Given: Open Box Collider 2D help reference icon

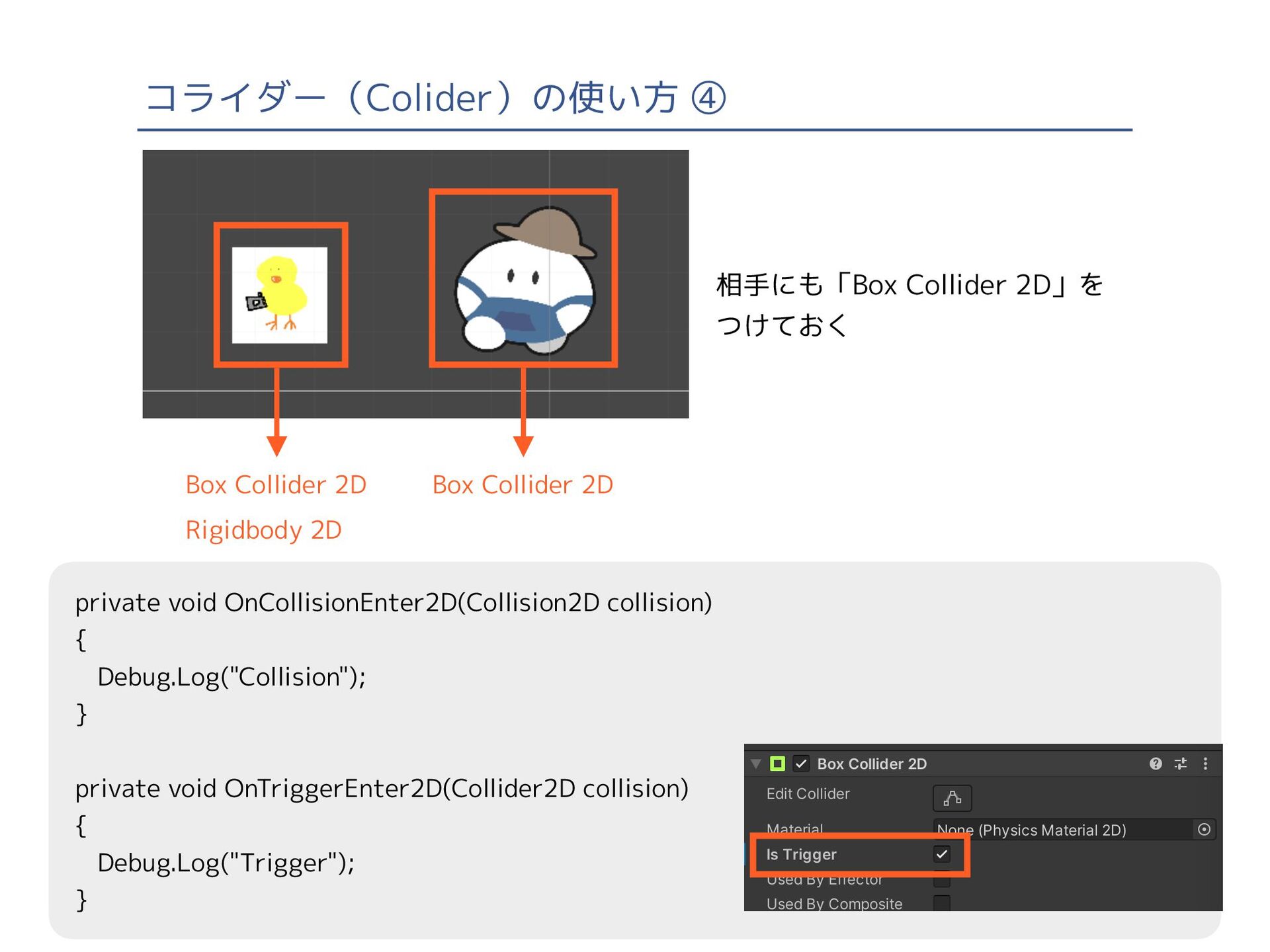Looking at the screenshot, I should click(x=1156, y=764).
